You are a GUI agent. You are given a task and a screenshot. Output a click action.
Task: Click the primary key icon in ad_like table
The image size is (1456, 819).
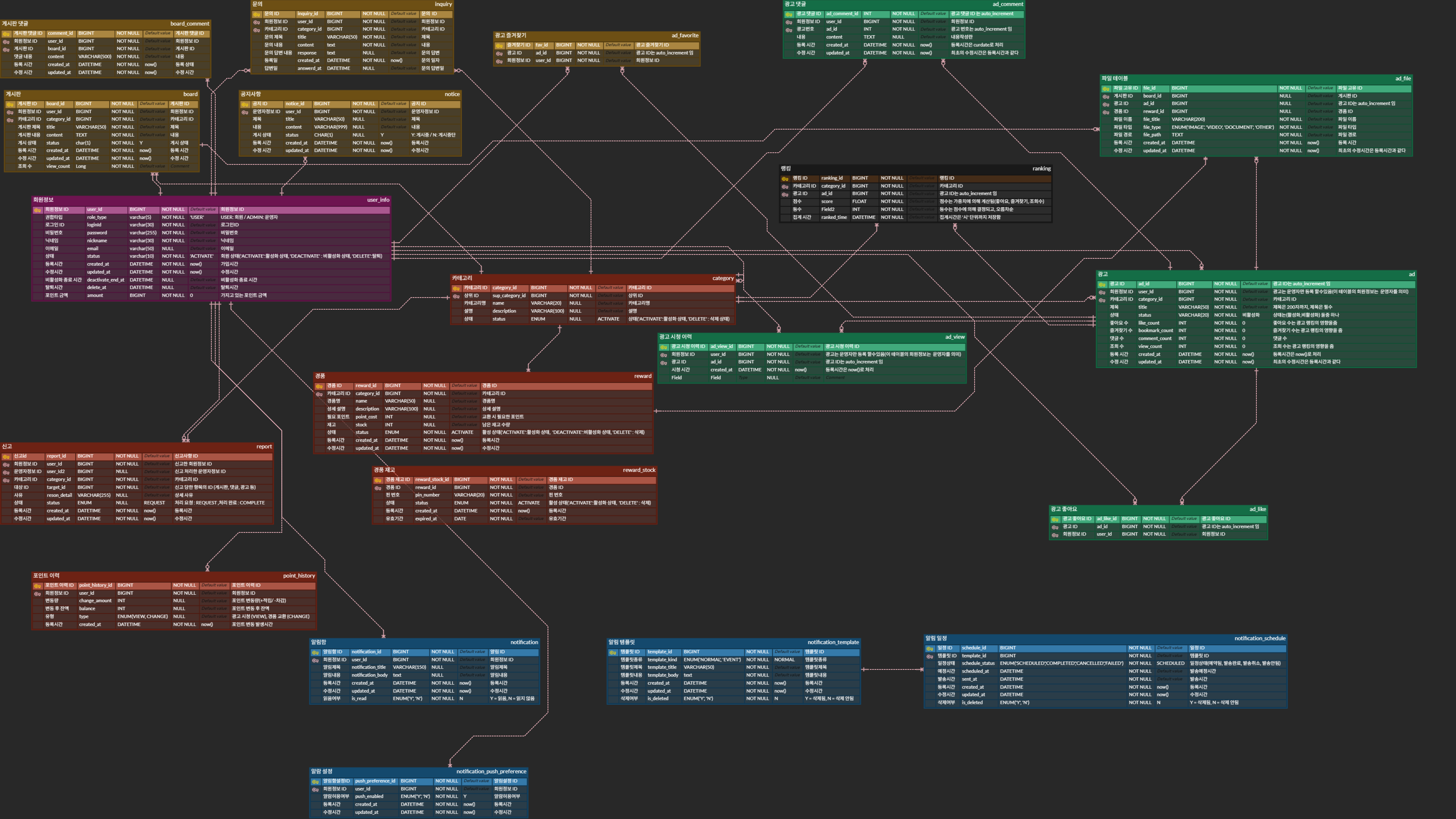point(1055,519)
